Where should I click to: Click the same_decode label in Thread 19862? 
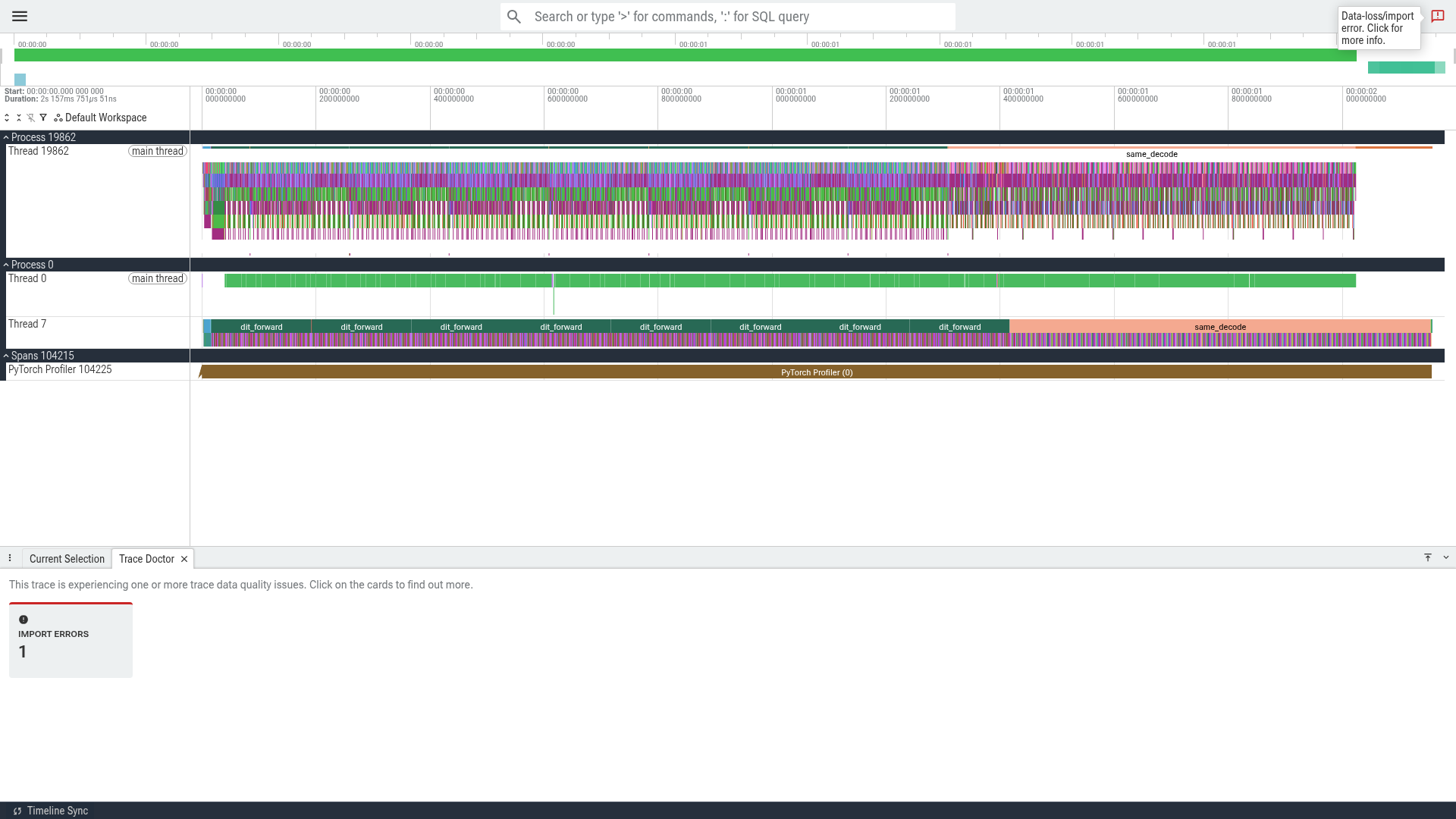point(1151,154)
